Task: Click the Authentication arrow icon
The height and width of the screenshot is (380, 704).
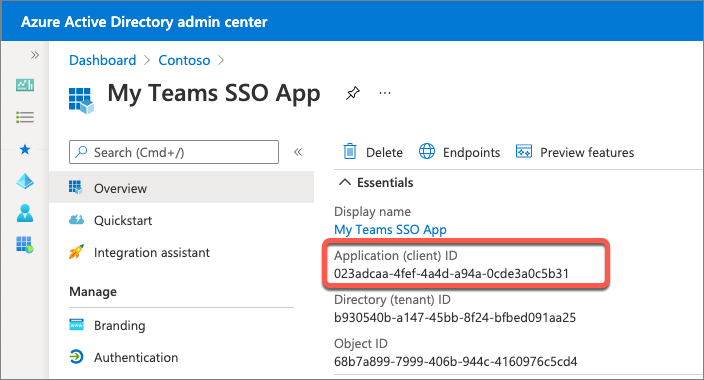Action: point(76,357)
